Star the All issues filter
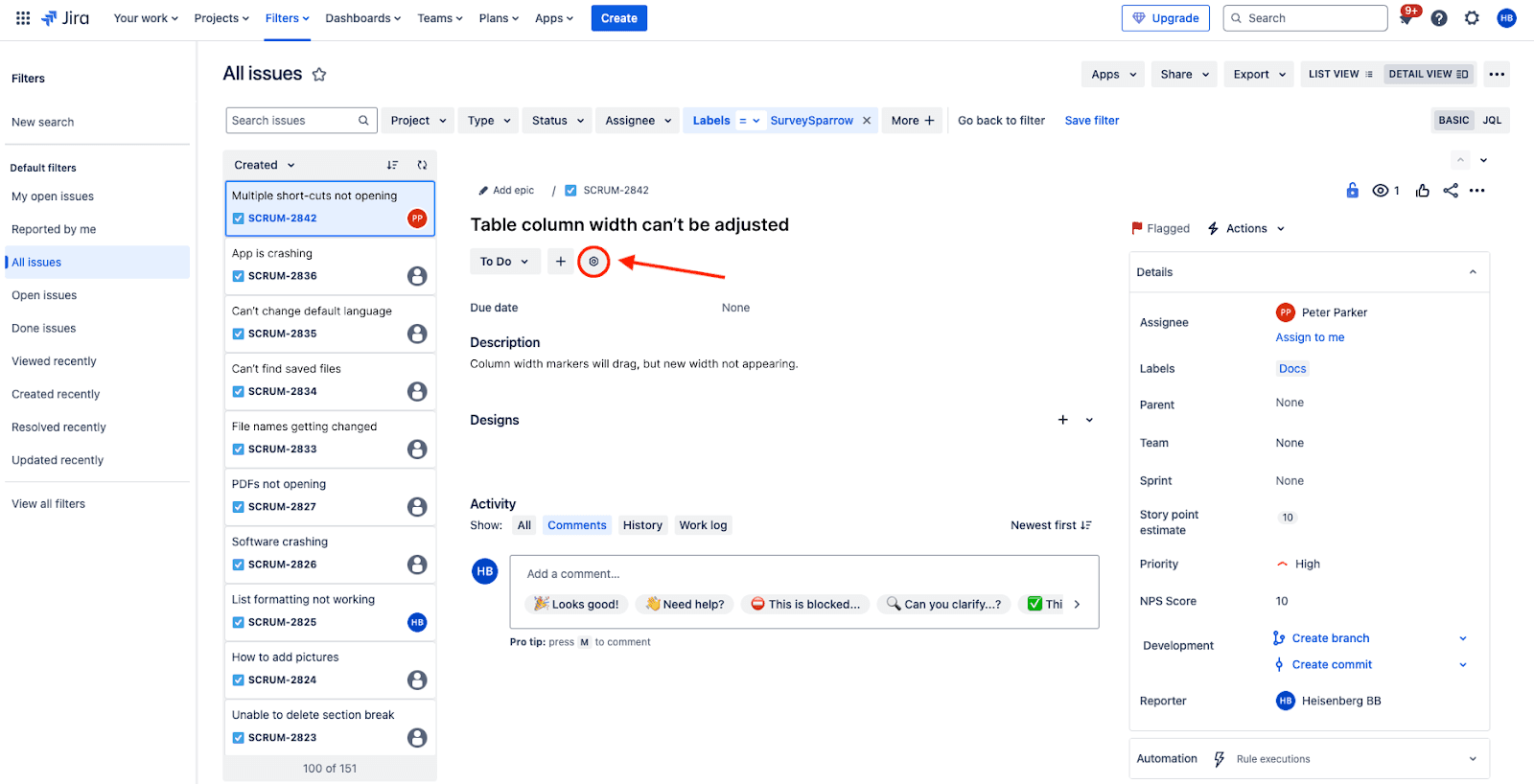The image size is (1534, 784). click(x=319, y=75)
